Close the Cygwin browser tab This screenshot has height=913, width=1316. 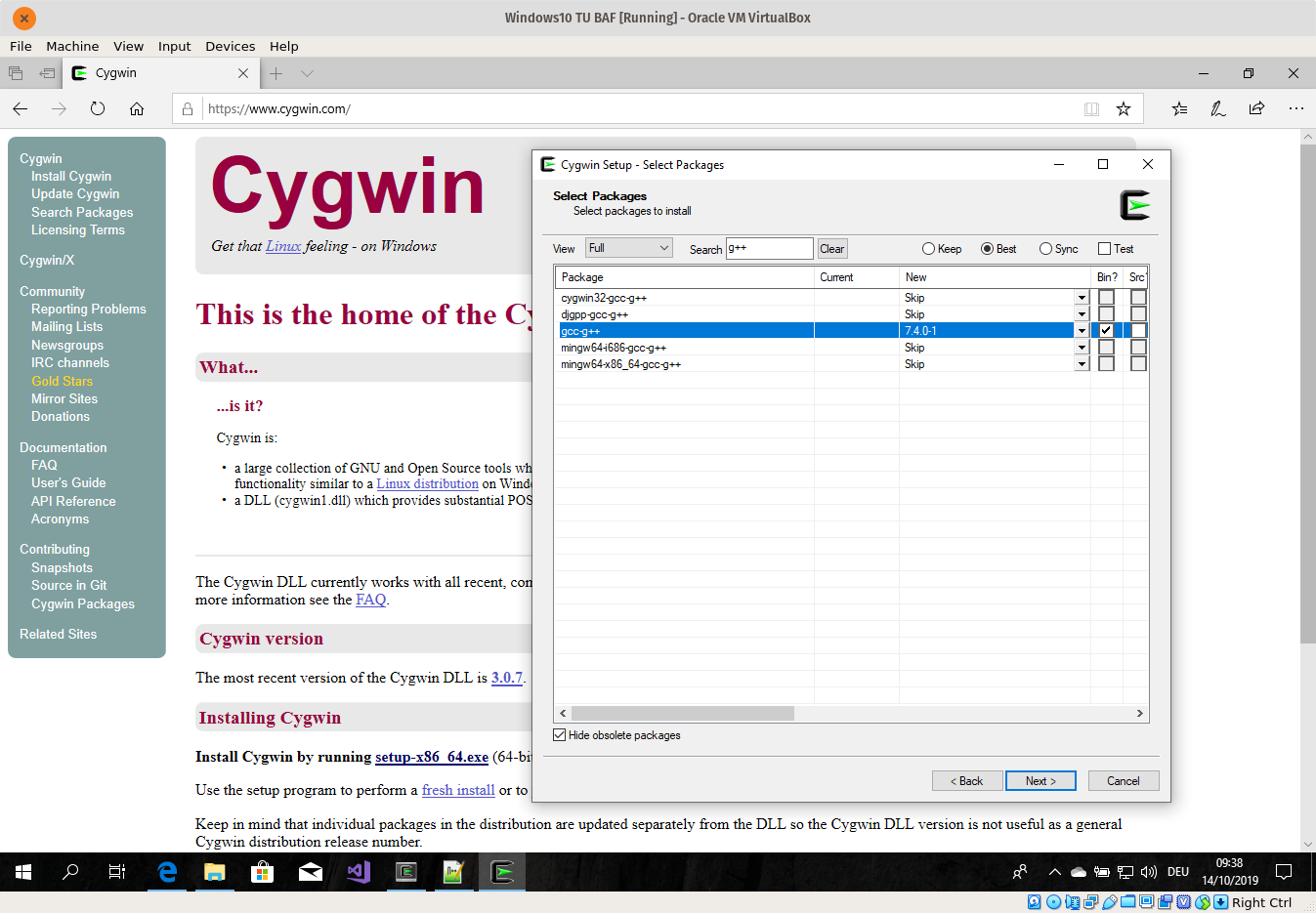point(243,73)
